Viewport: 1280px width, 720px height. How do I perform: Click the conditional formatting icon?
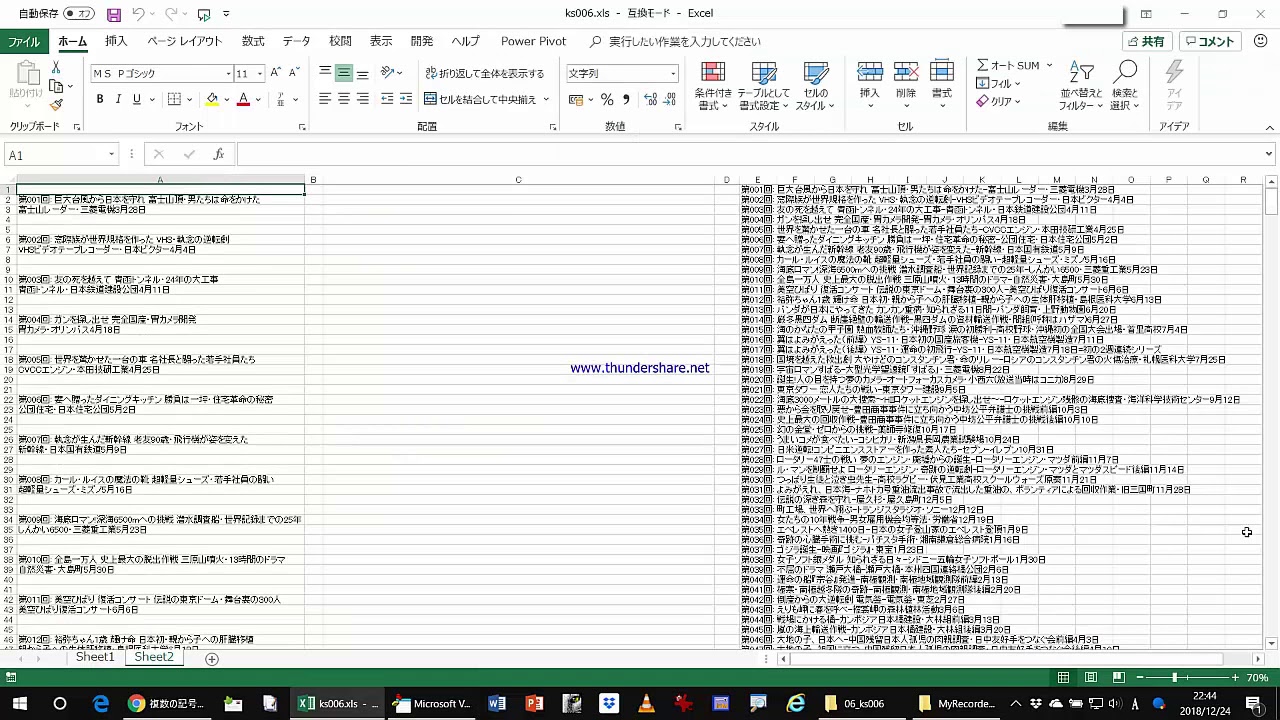coord(713,75)
